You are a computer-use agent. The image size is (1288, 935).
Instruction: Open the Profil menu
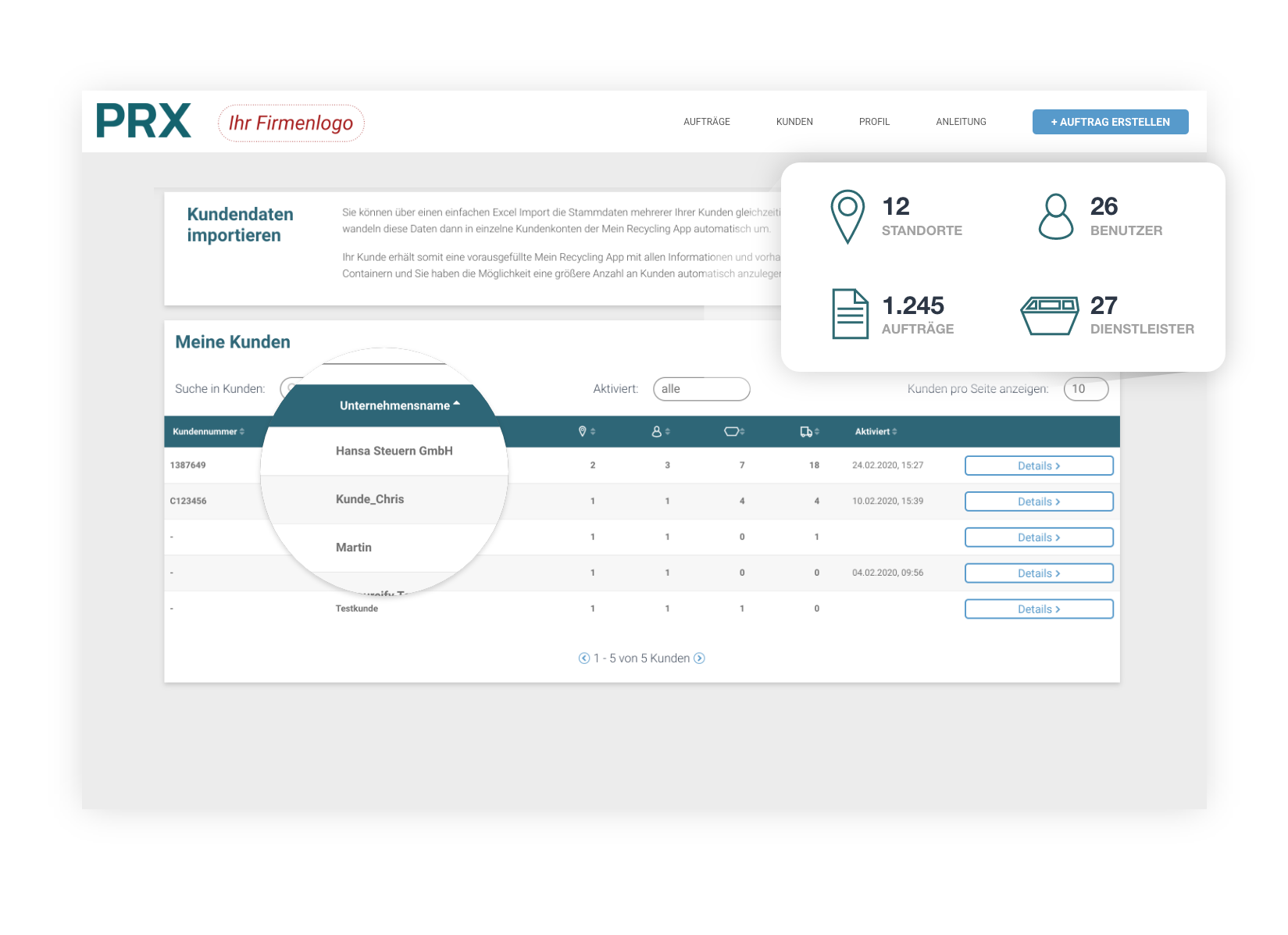click(874, 122)
